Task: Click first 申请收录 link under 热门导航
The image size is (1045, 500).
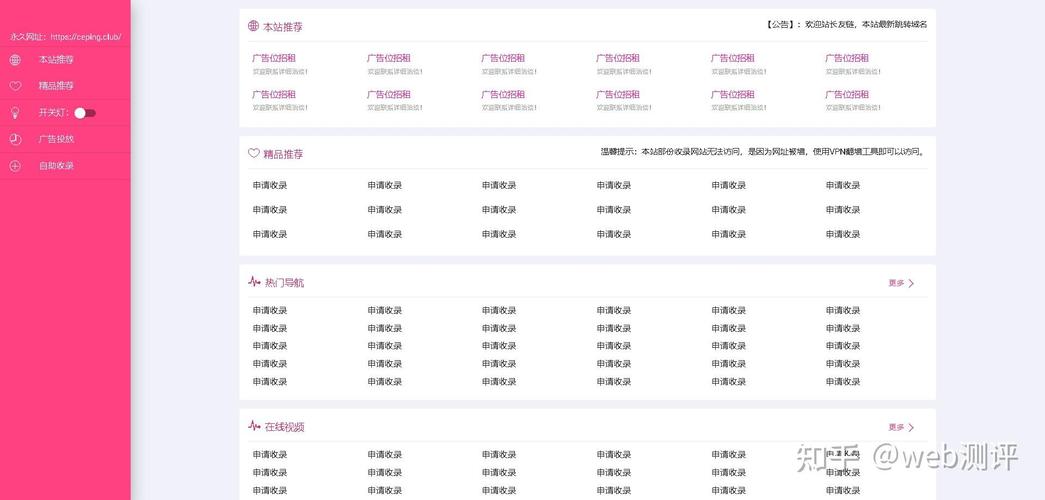Action: 270,310
